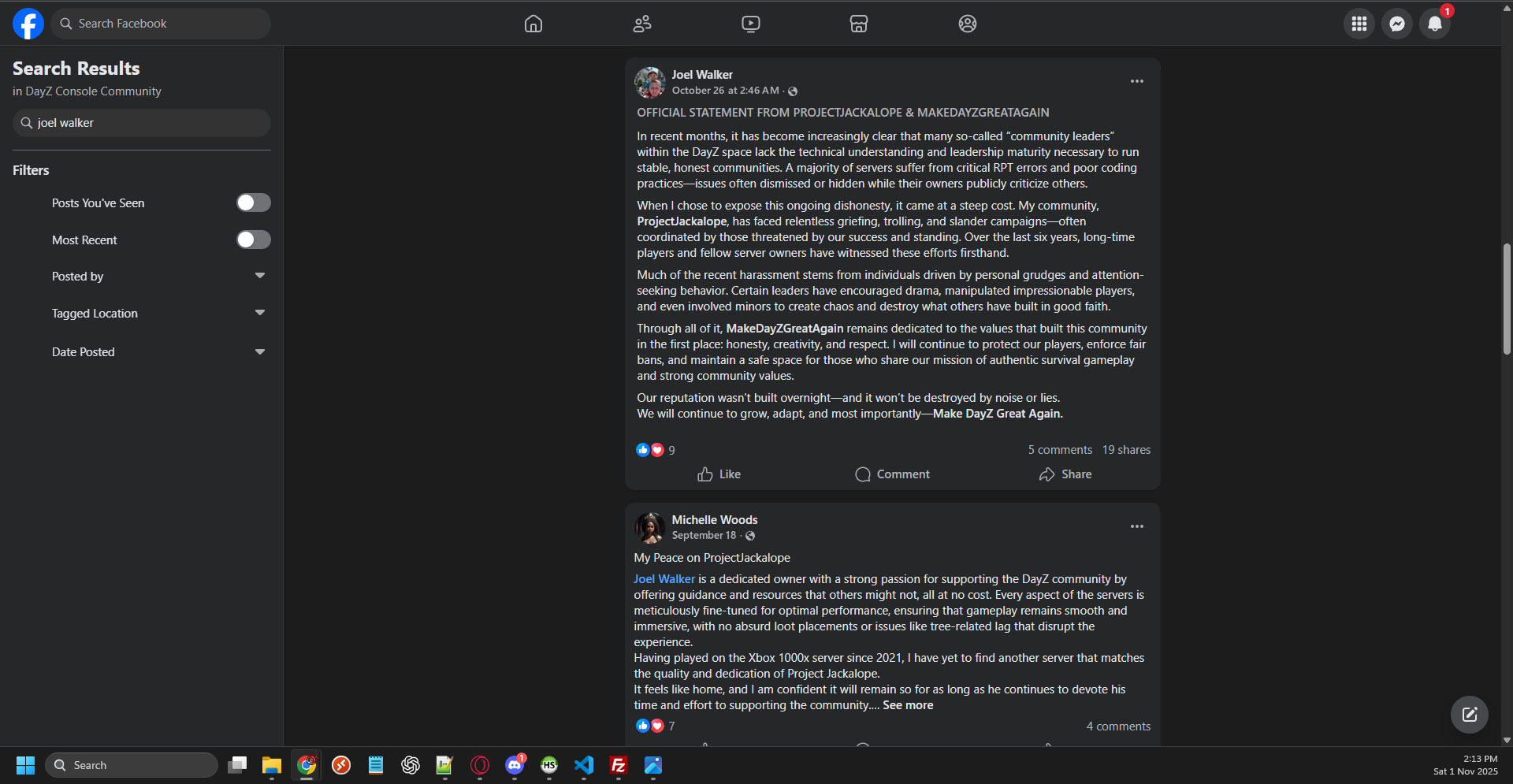The image size is (1513, 784).
Task: Open the DayZ Console Community group link
Action: (93, 91)
